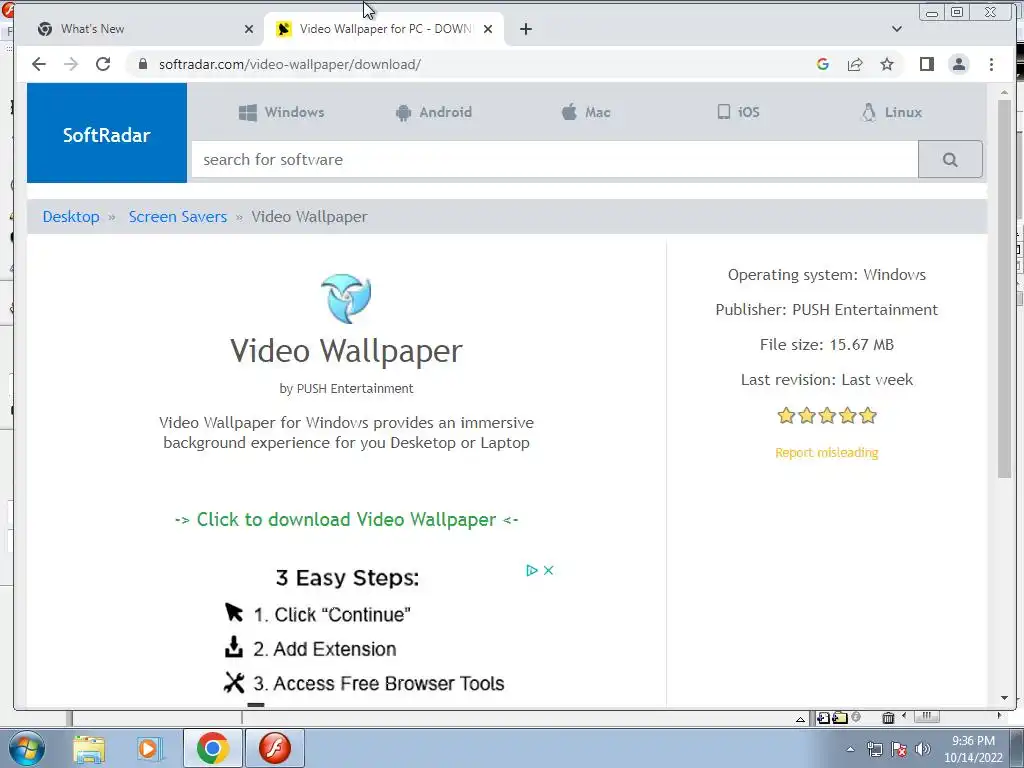
Task: Open the Mac software category
Action: click(586, 112)
